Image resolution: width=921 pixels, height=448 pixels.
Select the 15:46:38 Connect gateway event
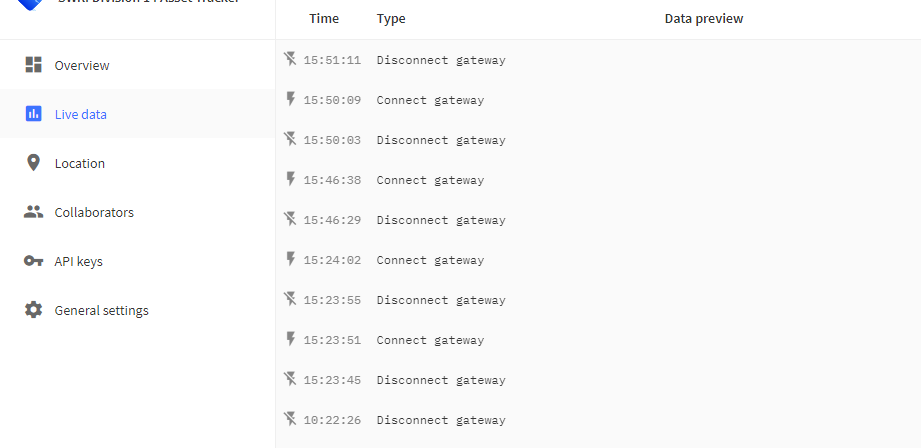click(x=598, y=180)
